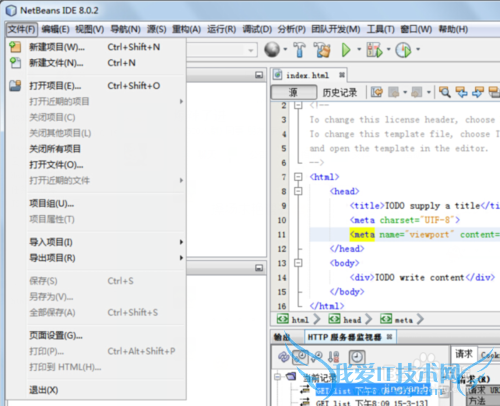The height and width of the screenshot is (406, 500).
Task: Click the Build Project hammer icon
Action: [299, 50]
